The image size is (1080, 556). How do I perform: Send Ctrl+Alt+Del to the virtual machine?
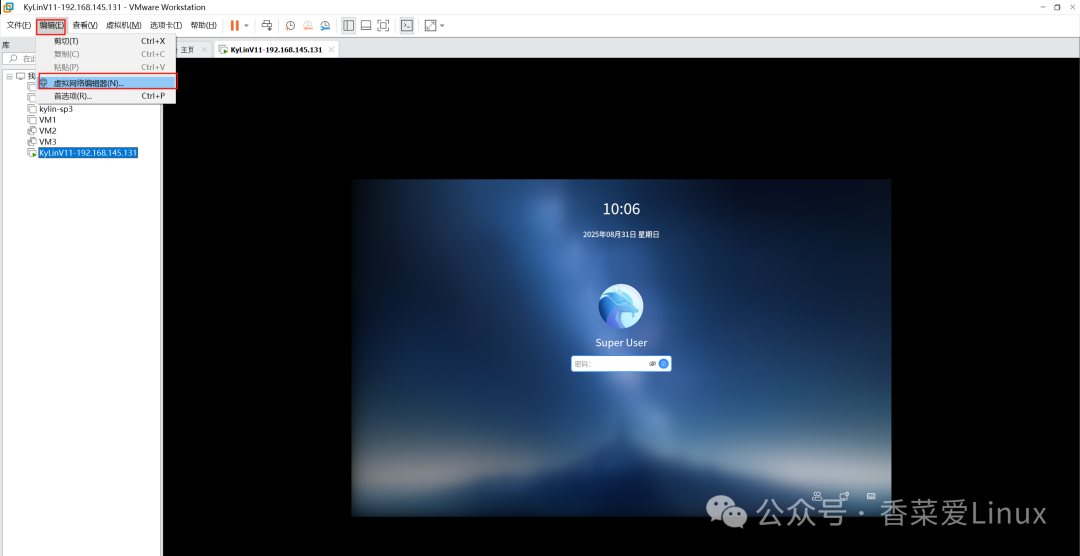coord(267,25)
